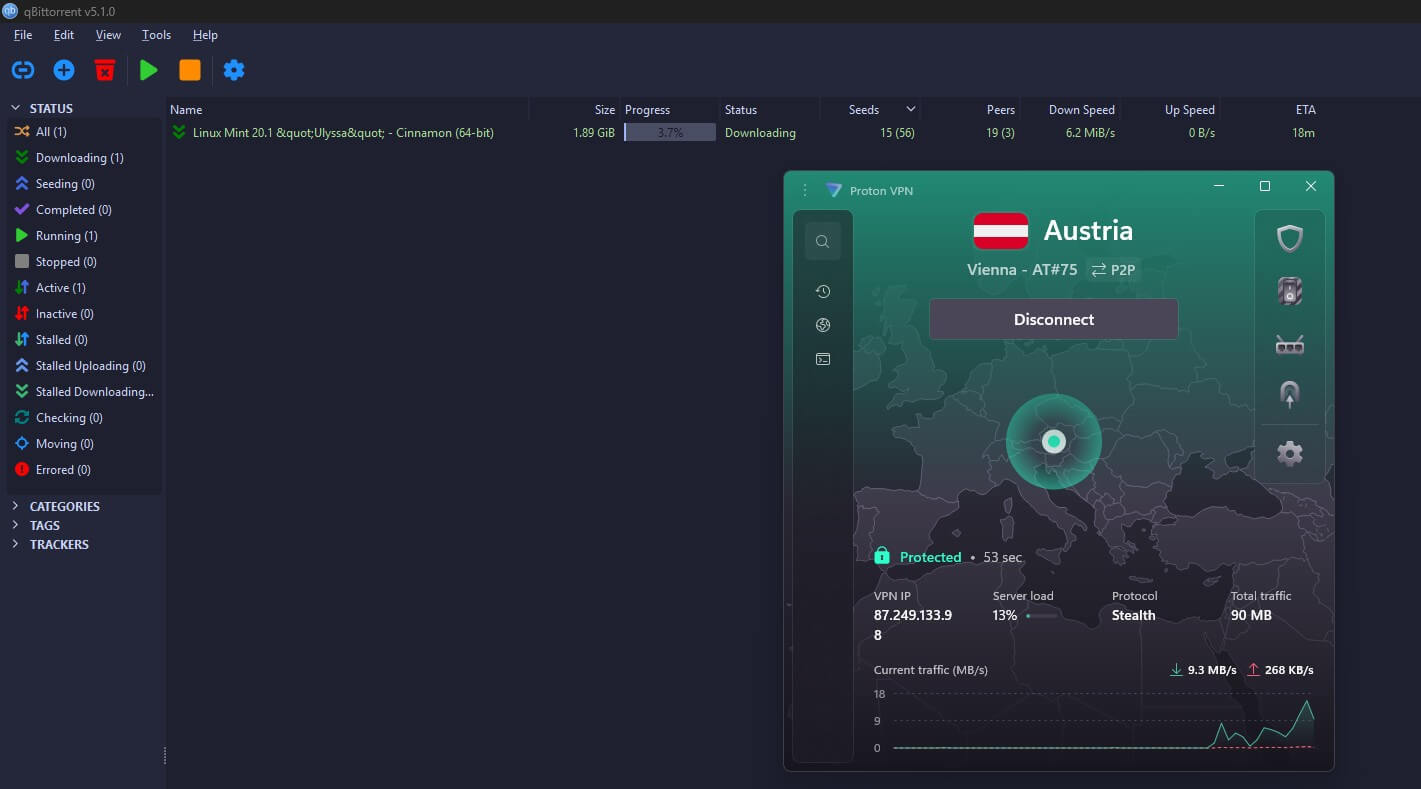Select the Stalled (0) filter
The height and width of the screenshot is (789, 1421).
[84, 340]
